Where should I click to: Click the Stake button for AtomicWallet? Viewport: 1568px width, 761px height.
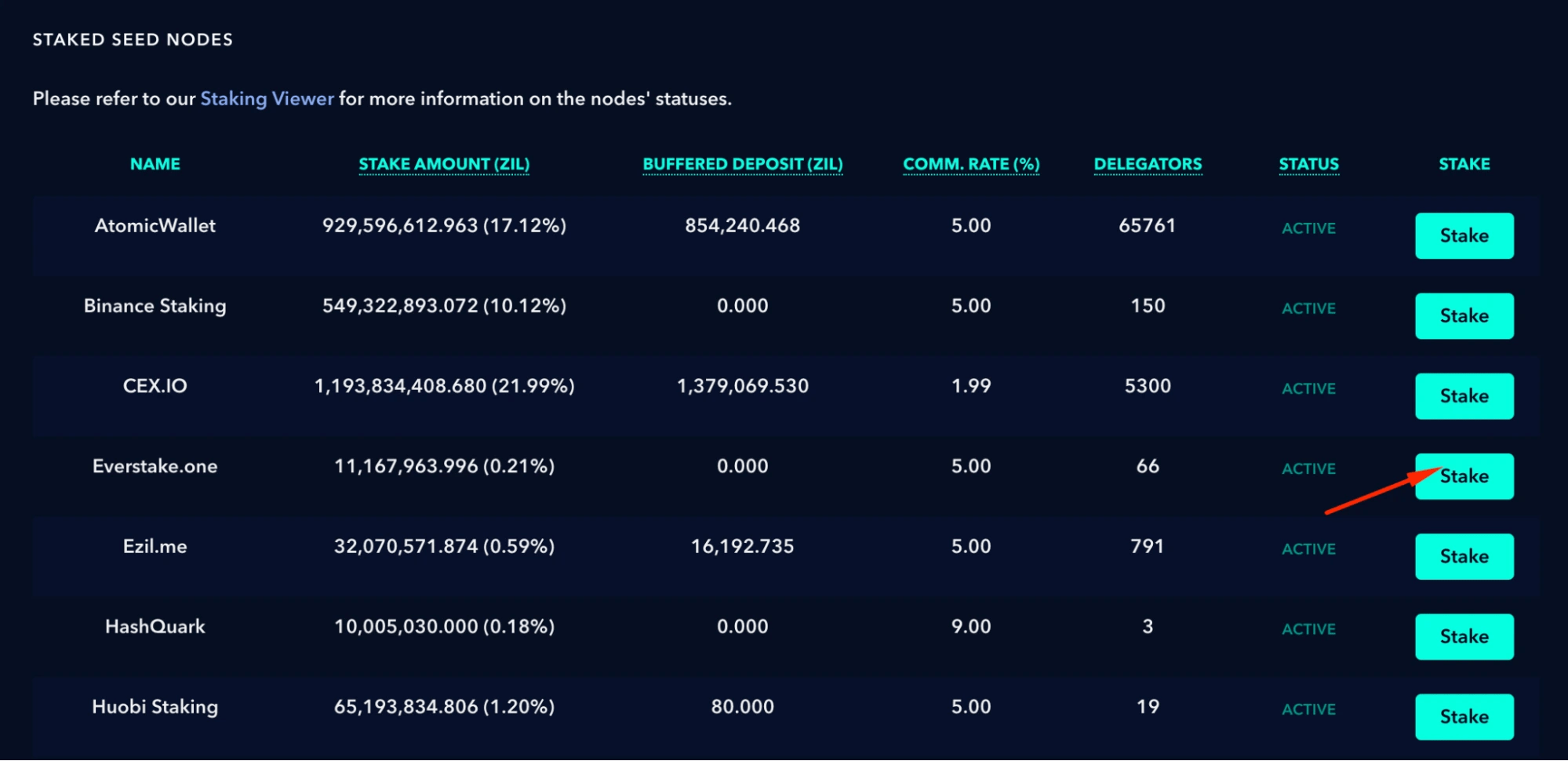1464,235
